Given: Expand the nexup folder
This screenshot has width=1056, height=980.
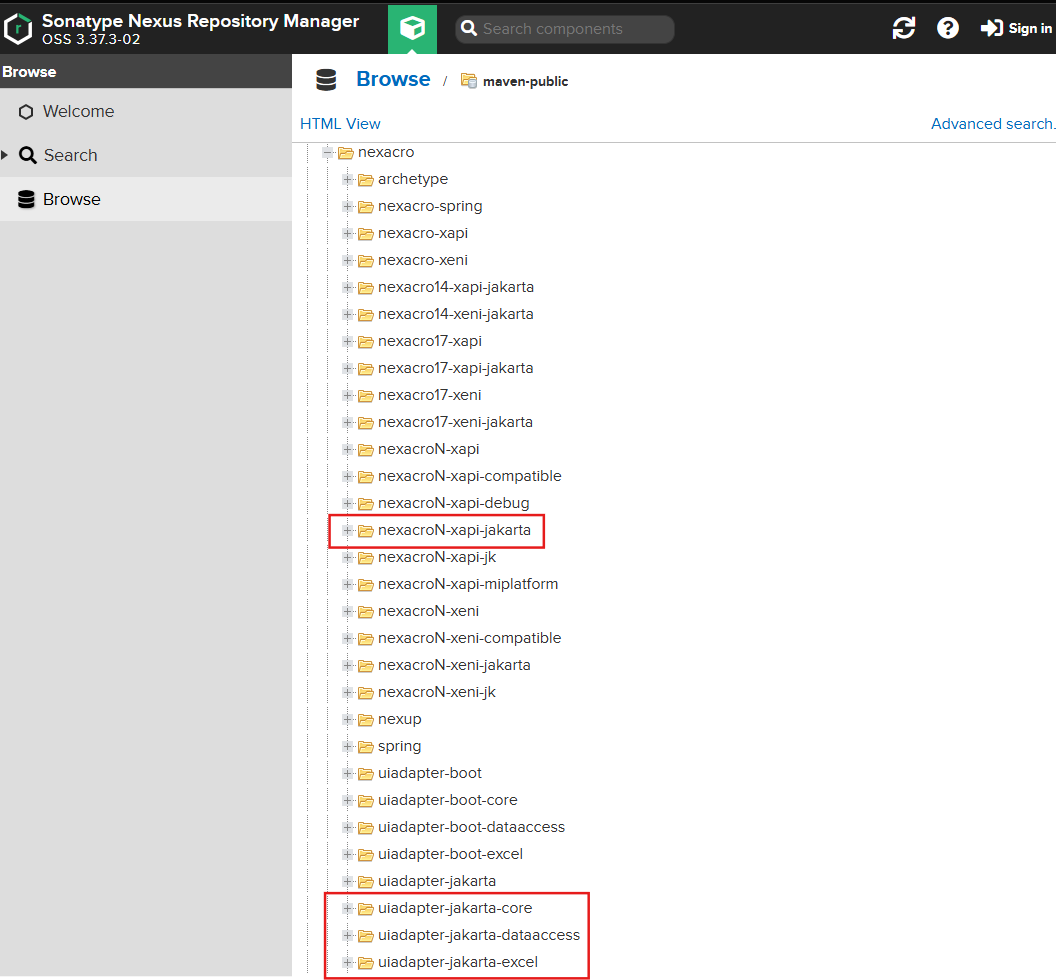Looking at the screenshot, I should tap(348, 720).
